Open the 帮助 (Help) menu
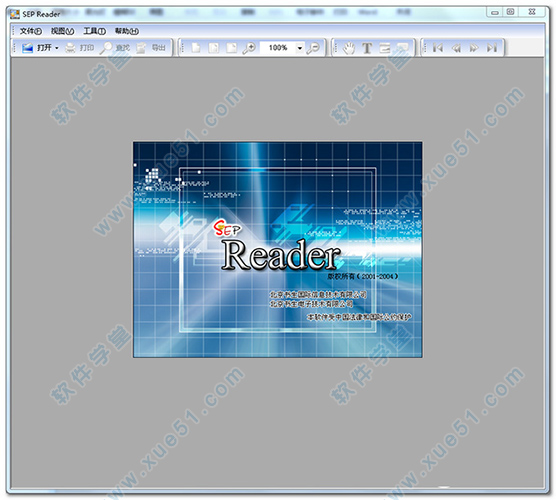Viewport: 556px width, 500px height. point(127,31)
